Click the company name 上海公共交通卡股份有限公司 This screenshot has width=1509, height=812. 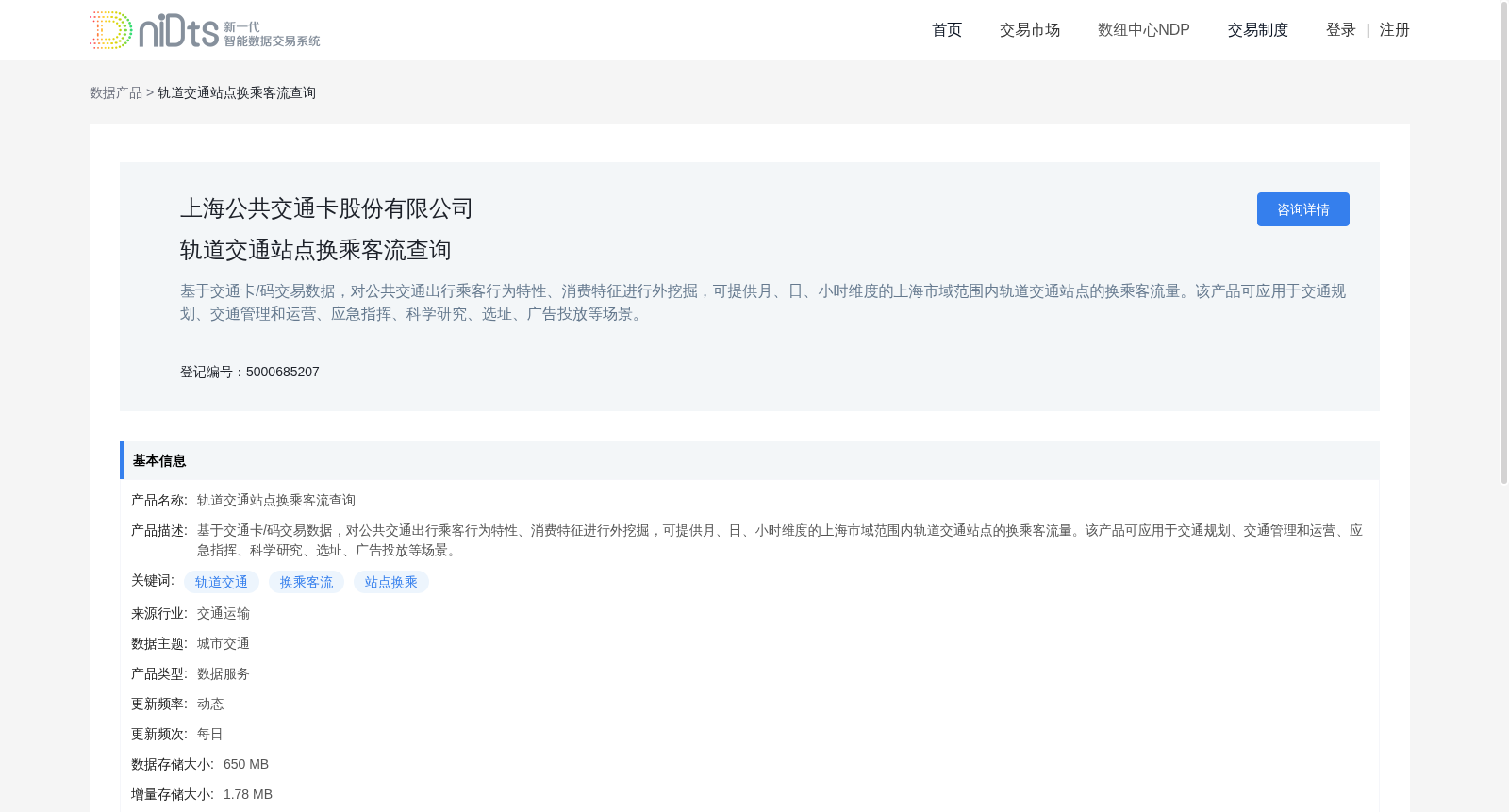tap(326, 208)
